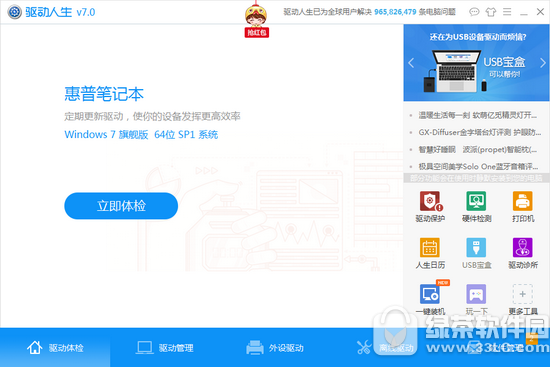The image size is (550, 367).
Task: Launch the 一键装机 tool
Action: coord(430,298)
